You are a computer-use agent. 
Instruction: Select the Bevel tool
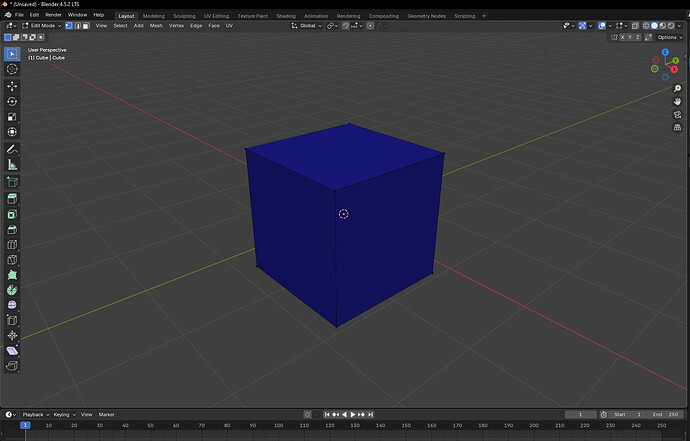pos(12,229)
